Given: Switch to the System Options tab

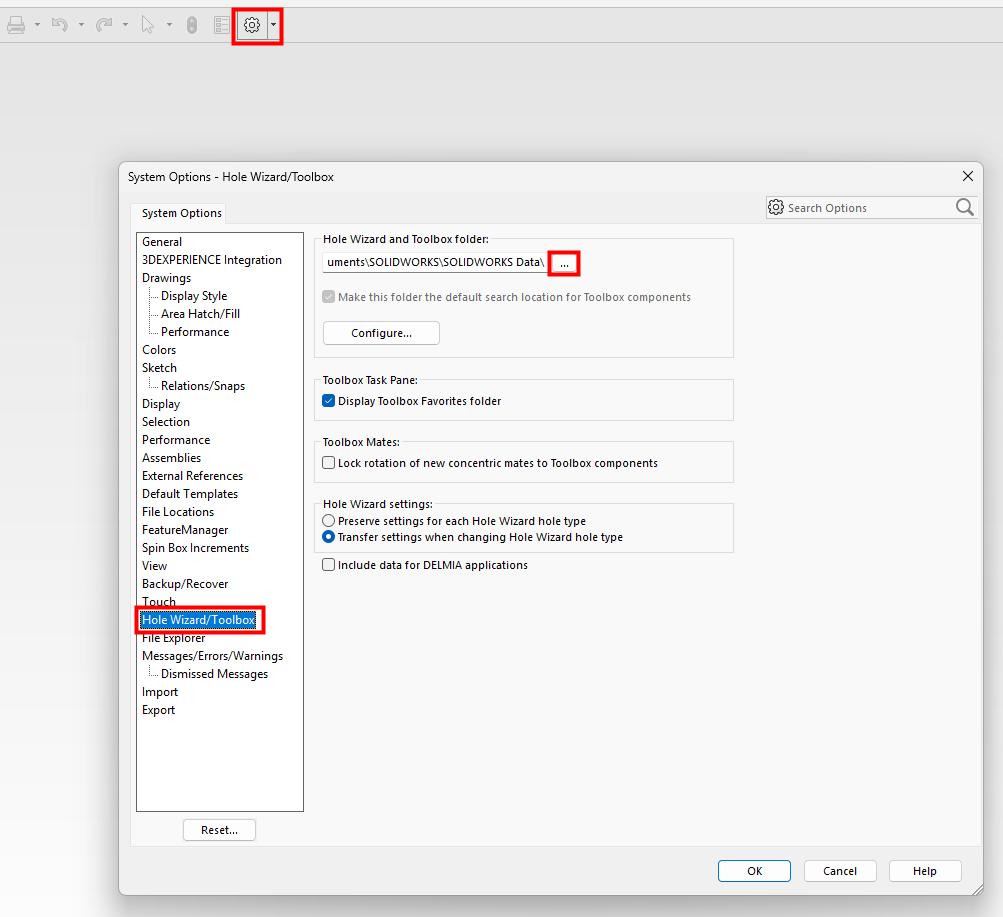Looking at the screenshot, I should click(178, 212).
